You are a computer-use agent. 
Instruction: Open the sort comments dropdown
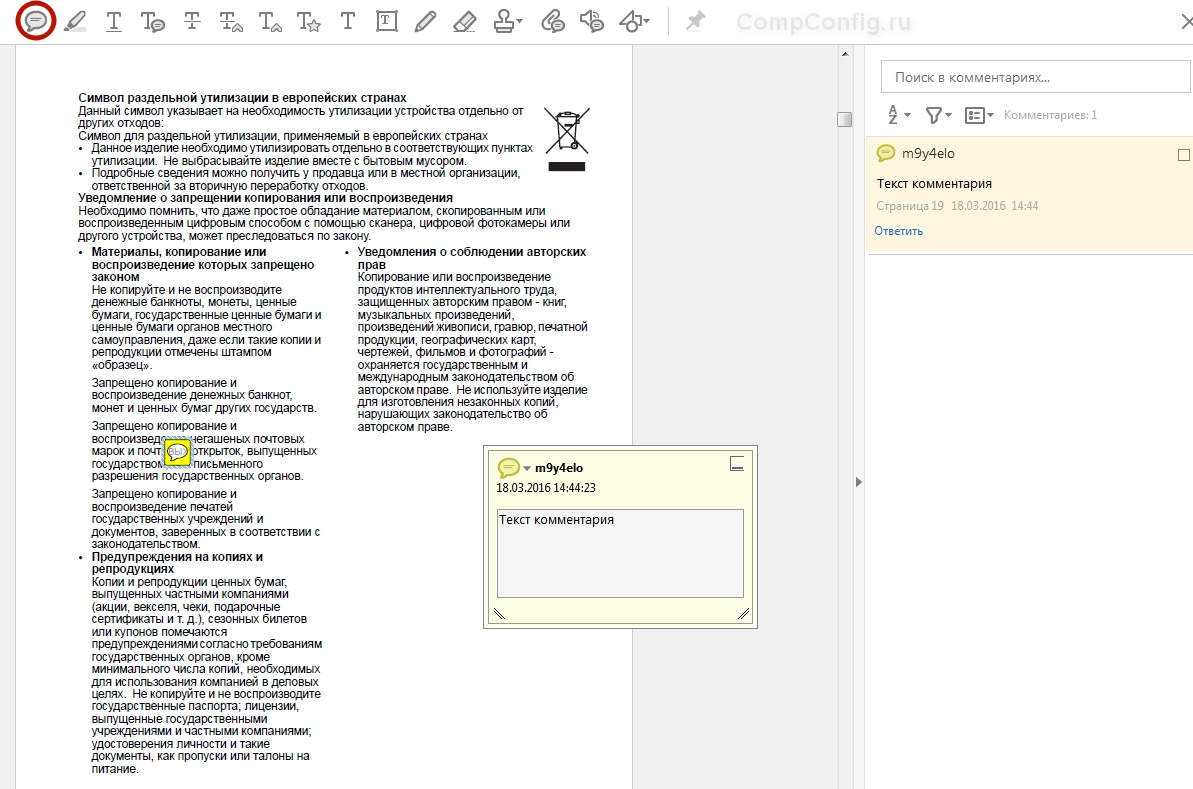pos(899,116)
